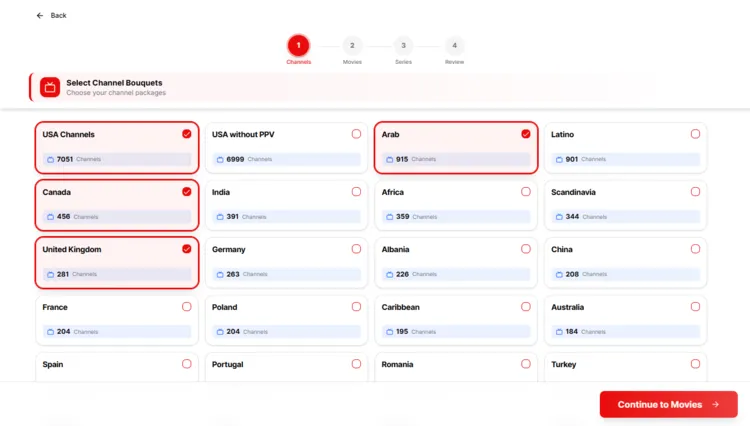Enable the Latino bouquet checkbox

tap(695, 134)
